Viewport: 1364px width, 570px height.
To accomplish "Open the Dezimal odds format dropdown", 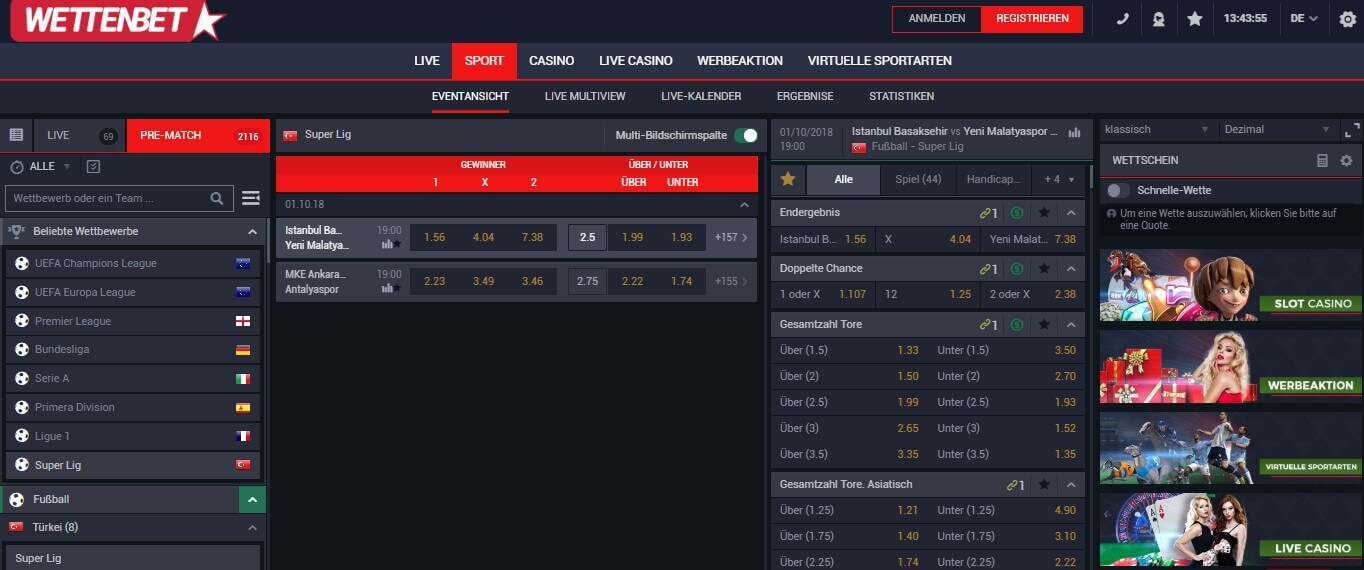I will [x=1277, y=129].
